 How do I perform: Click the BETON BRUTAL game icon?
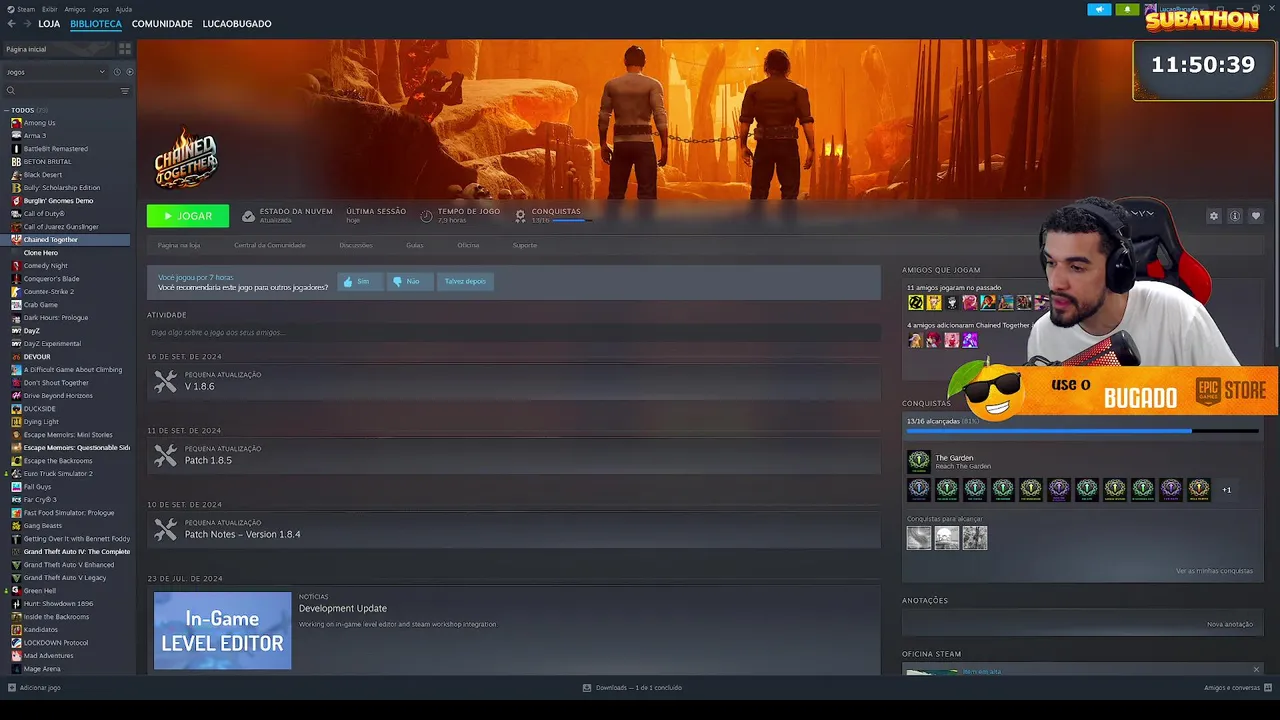tap(16, 162)
